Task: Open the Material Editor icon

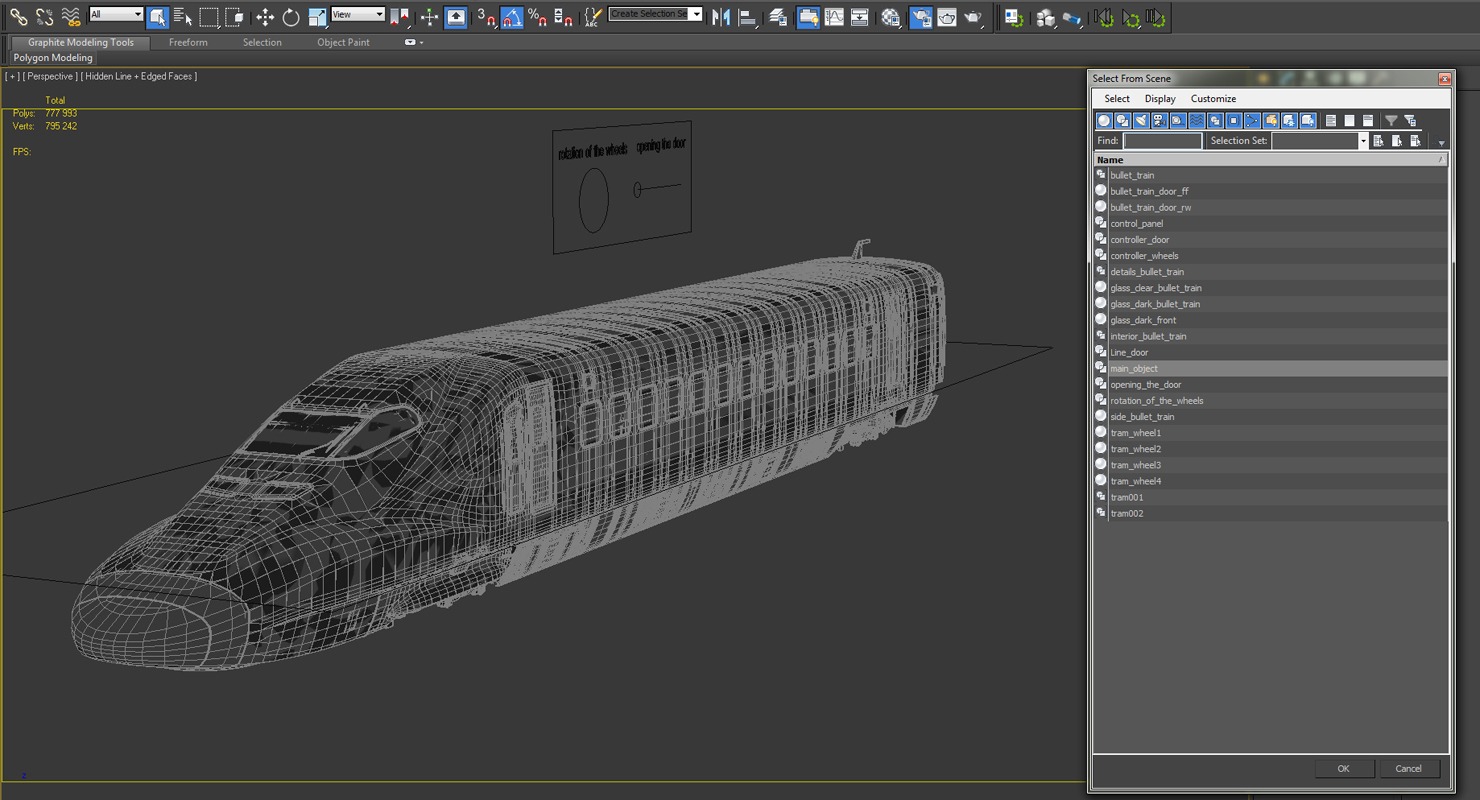Action: coord(890,17)
